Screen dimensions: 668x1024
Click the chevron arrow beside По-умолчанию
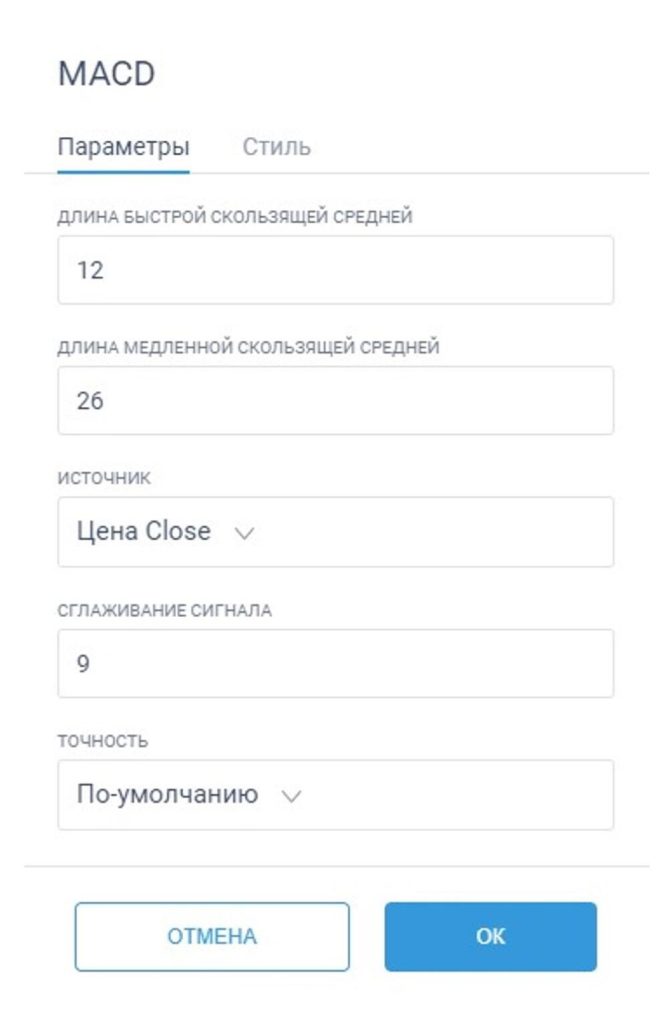coord(291,797)
